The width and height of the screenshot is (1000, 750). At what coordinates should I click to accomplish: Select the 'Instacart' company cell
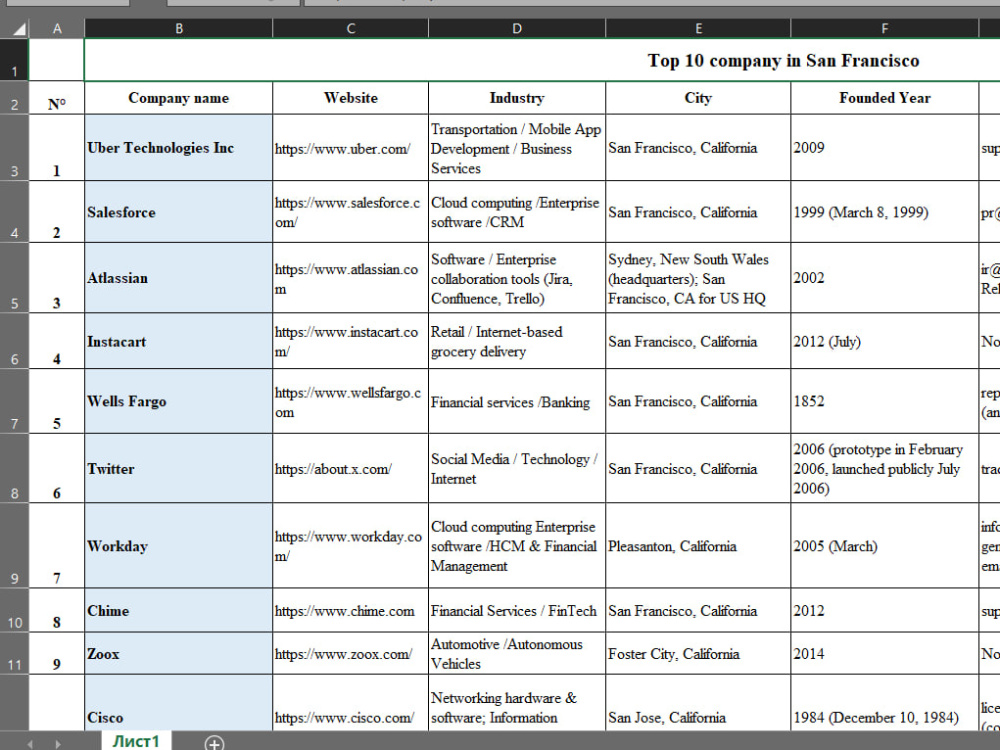(179, 341)
